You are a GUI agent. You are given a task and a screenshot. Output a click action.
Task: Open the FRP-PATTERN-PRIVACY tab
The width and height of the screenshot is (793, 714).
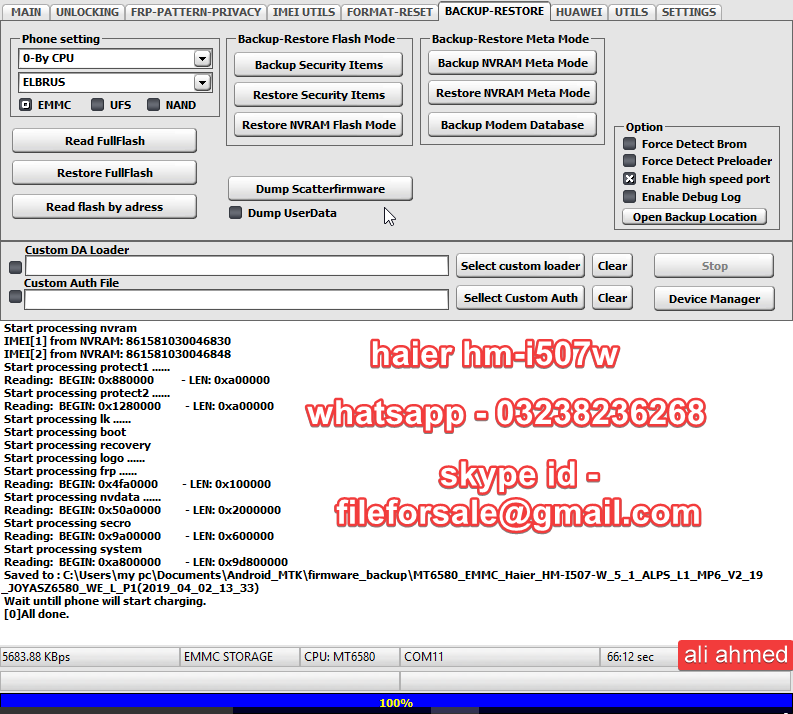[x=196, y=12]
